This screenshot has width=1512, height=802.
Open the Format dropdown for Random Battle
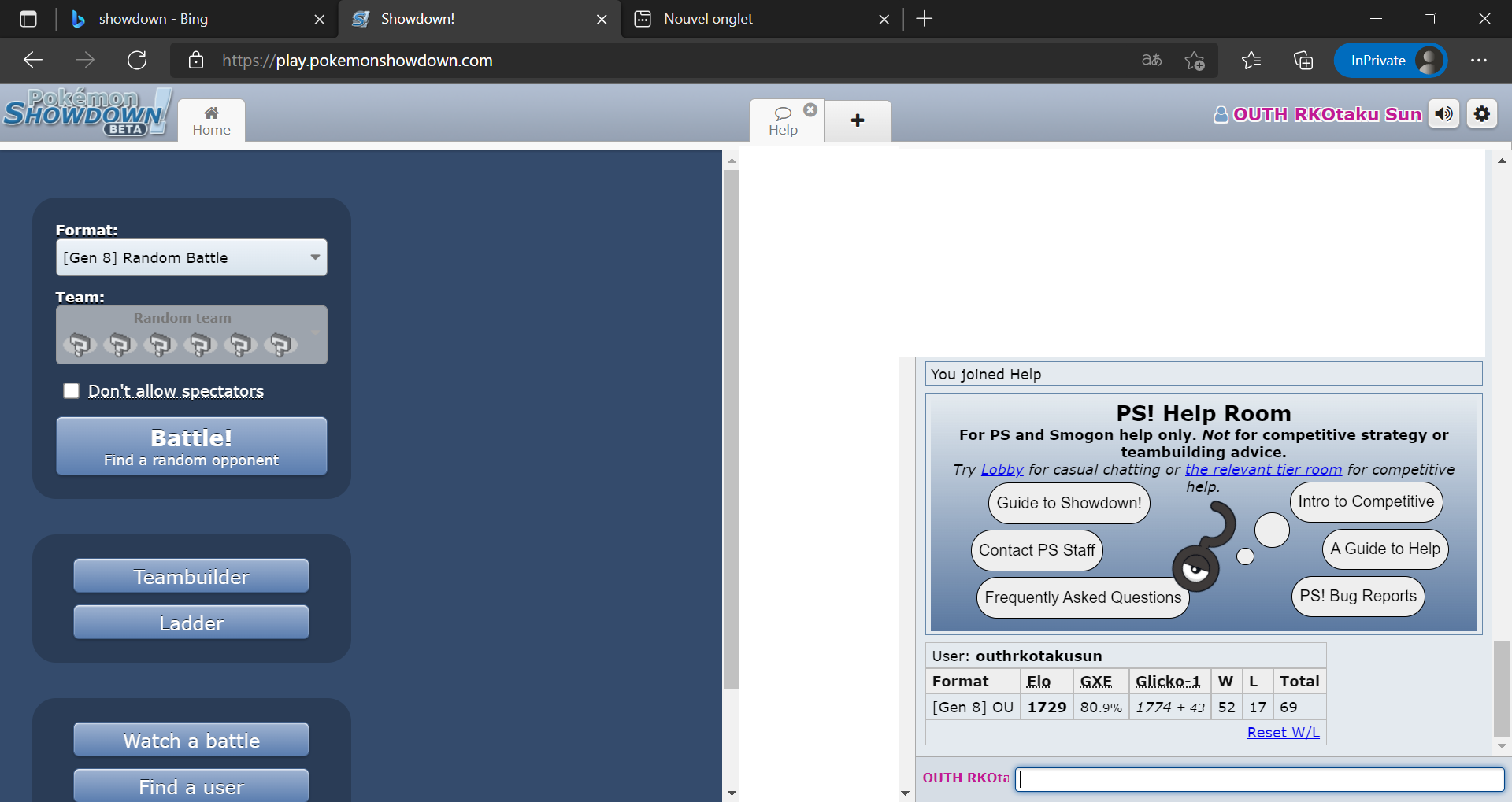(x=191, y=258)
